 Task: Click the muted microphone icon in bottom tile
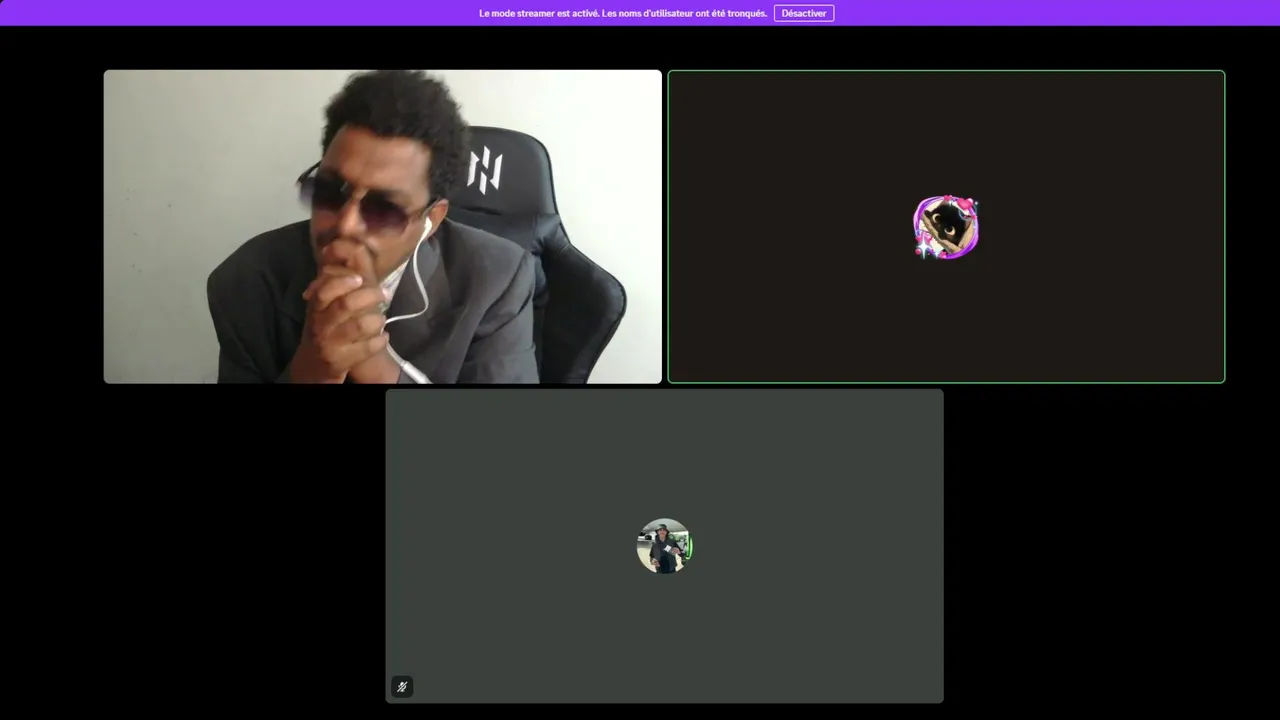tap(402, 687)
